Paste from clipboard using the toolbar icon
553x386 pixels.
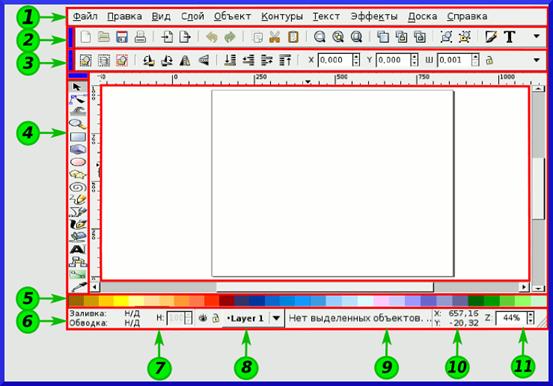(293, 37)
